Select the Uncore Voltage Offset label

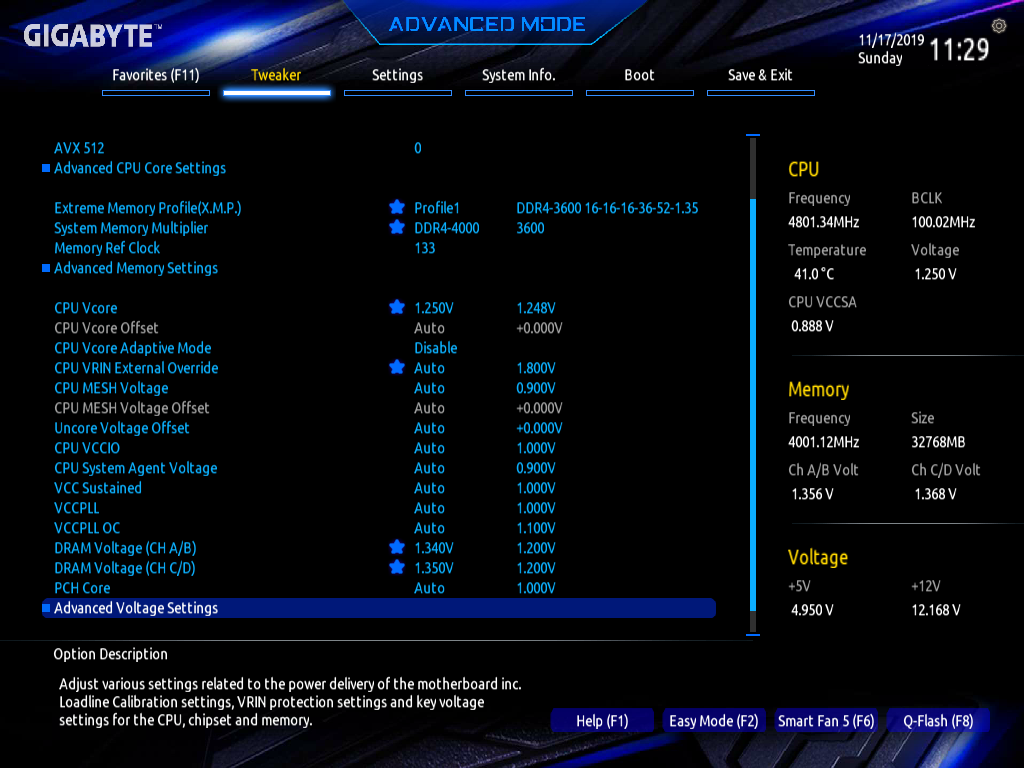pos(121,428)
